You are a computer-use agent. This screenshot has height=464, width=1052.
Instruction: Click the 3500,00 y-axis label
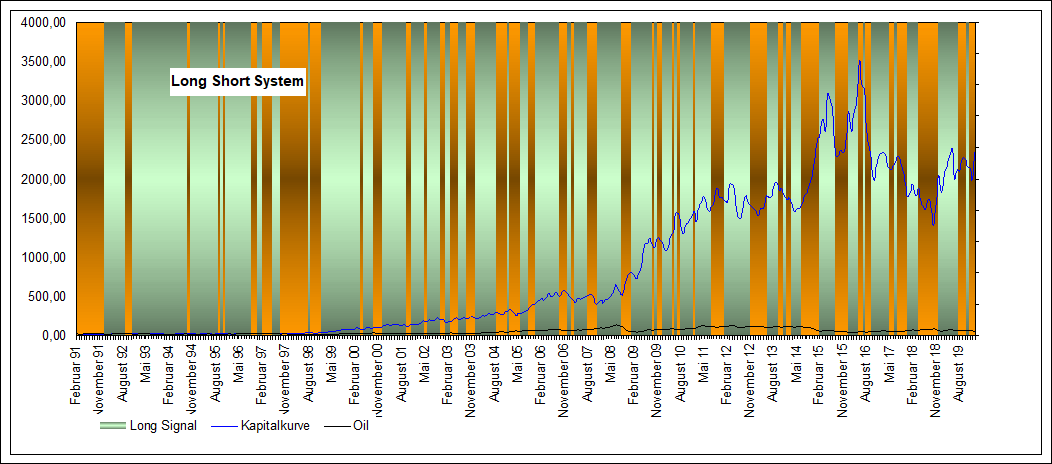pos(43,62)
